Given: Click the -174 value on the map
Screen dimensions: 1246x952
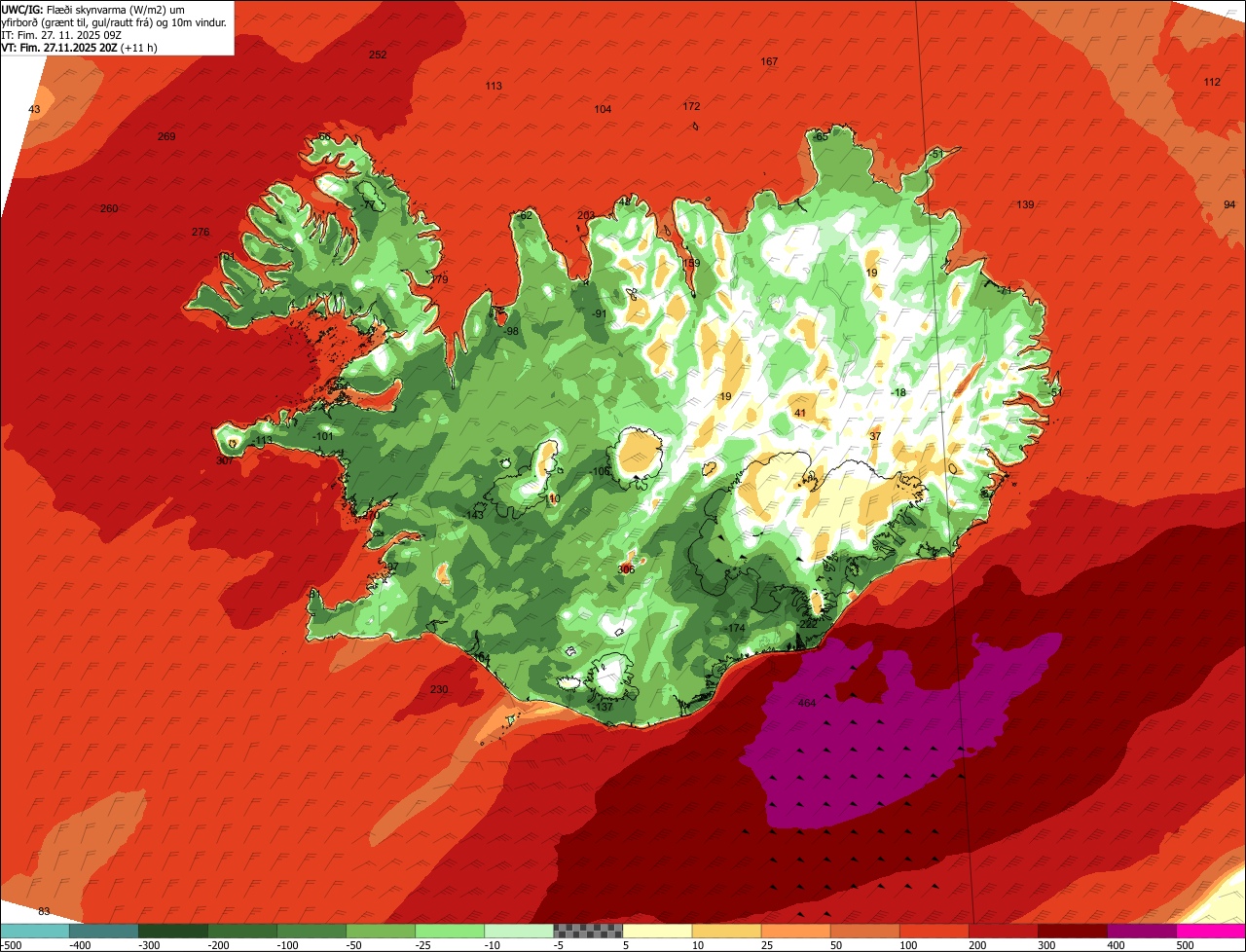Looking at the screenshot, I should tap(734, 629).
